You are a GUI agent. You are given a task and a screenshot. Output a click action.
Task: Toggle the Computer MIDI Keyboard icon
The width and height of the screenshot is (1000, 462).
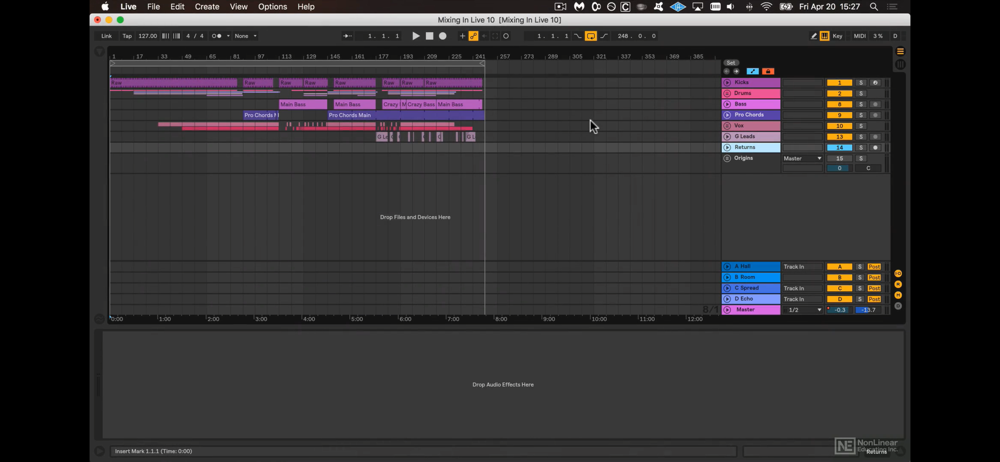(825, 36)
